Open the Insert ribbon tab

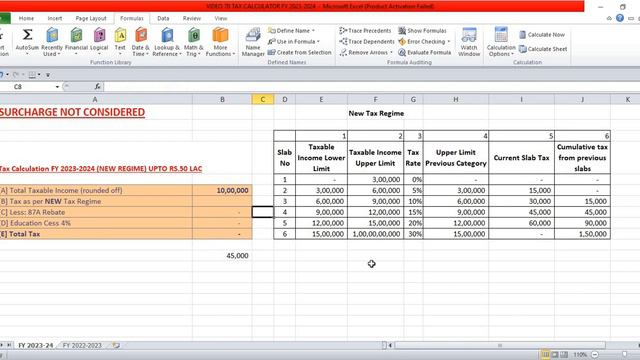click(55, 18)
